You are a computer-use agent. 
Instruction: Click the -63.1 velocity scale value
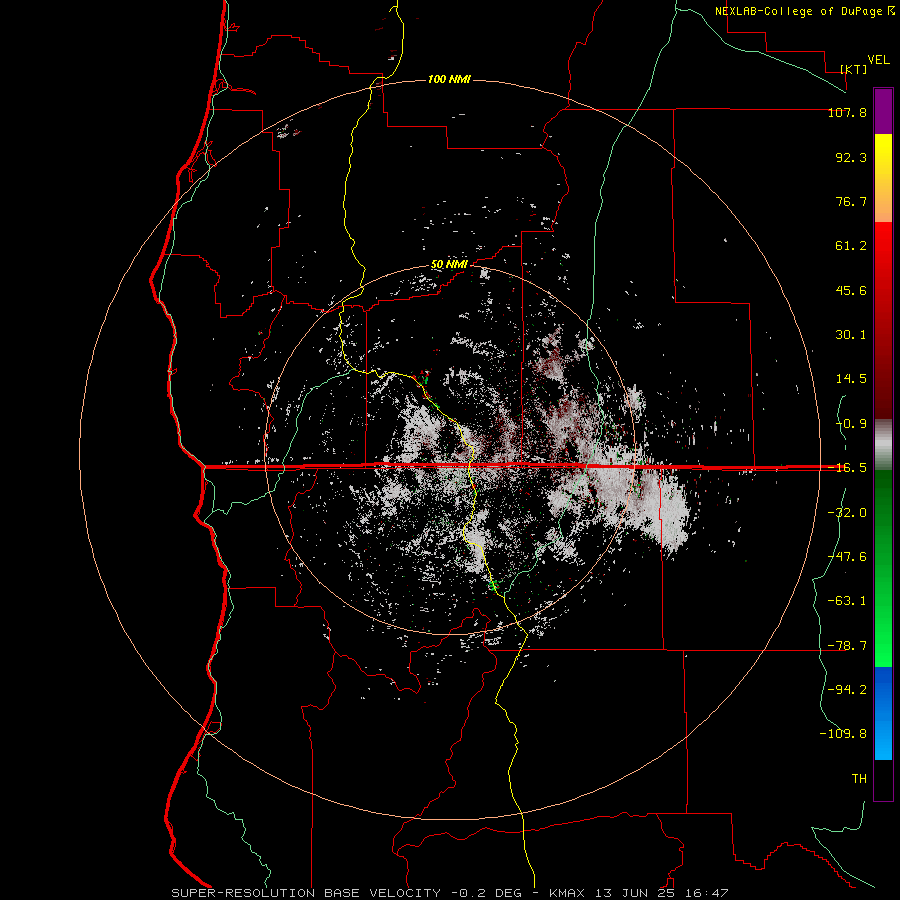(x=847, y=601)
